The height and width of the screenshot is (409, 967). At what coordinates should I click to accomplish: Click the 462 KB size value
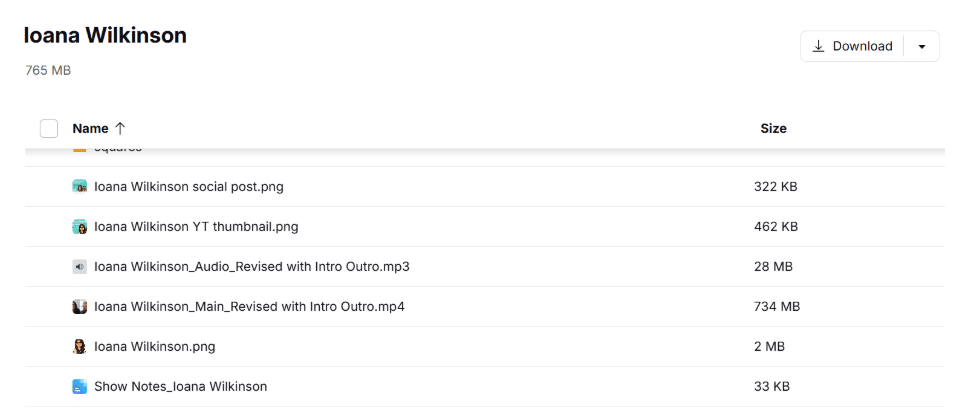pos(776,226)
